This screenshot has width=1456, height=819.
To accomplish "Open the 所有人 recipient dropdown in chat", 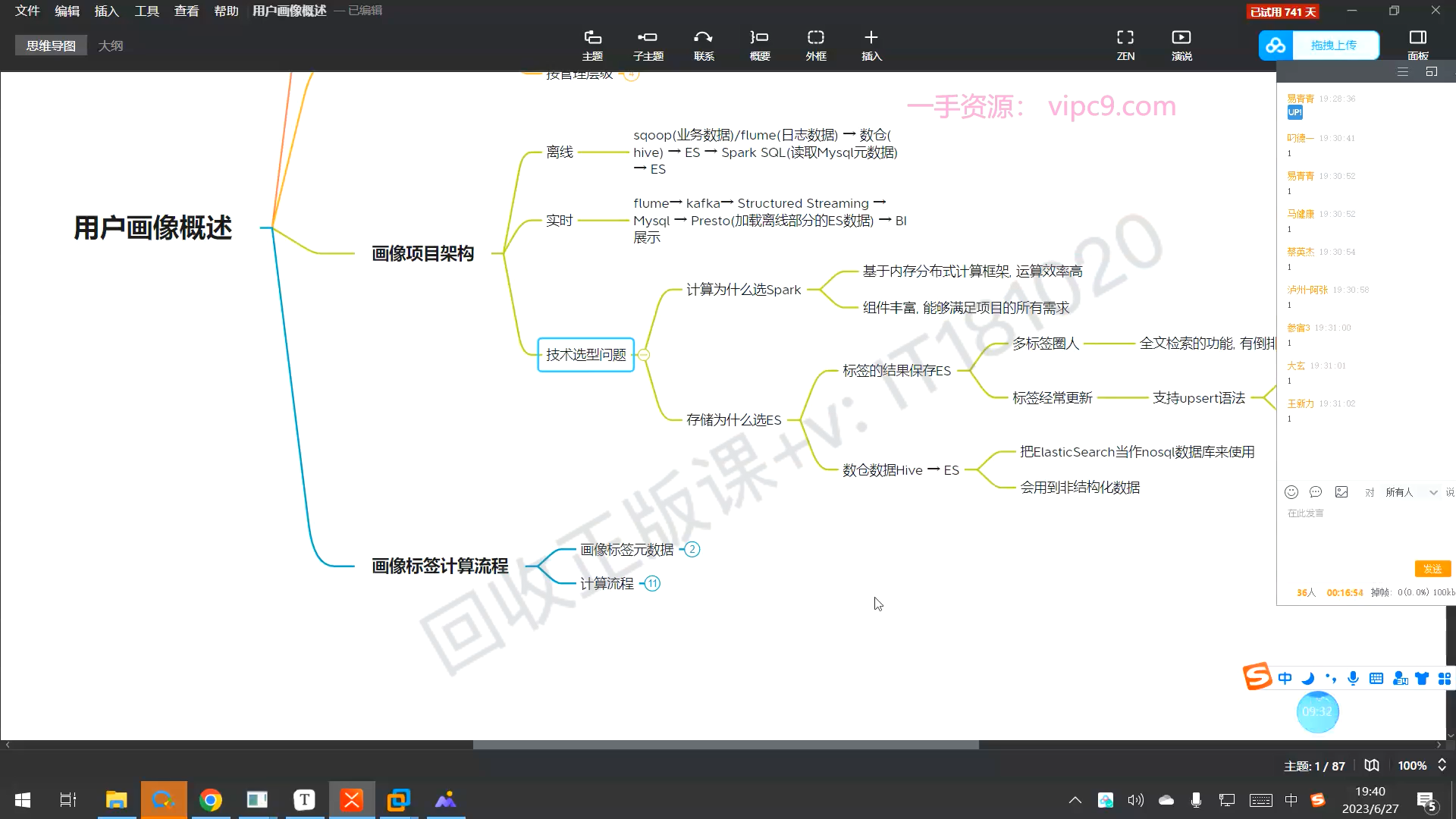I will click(1411, 492).
